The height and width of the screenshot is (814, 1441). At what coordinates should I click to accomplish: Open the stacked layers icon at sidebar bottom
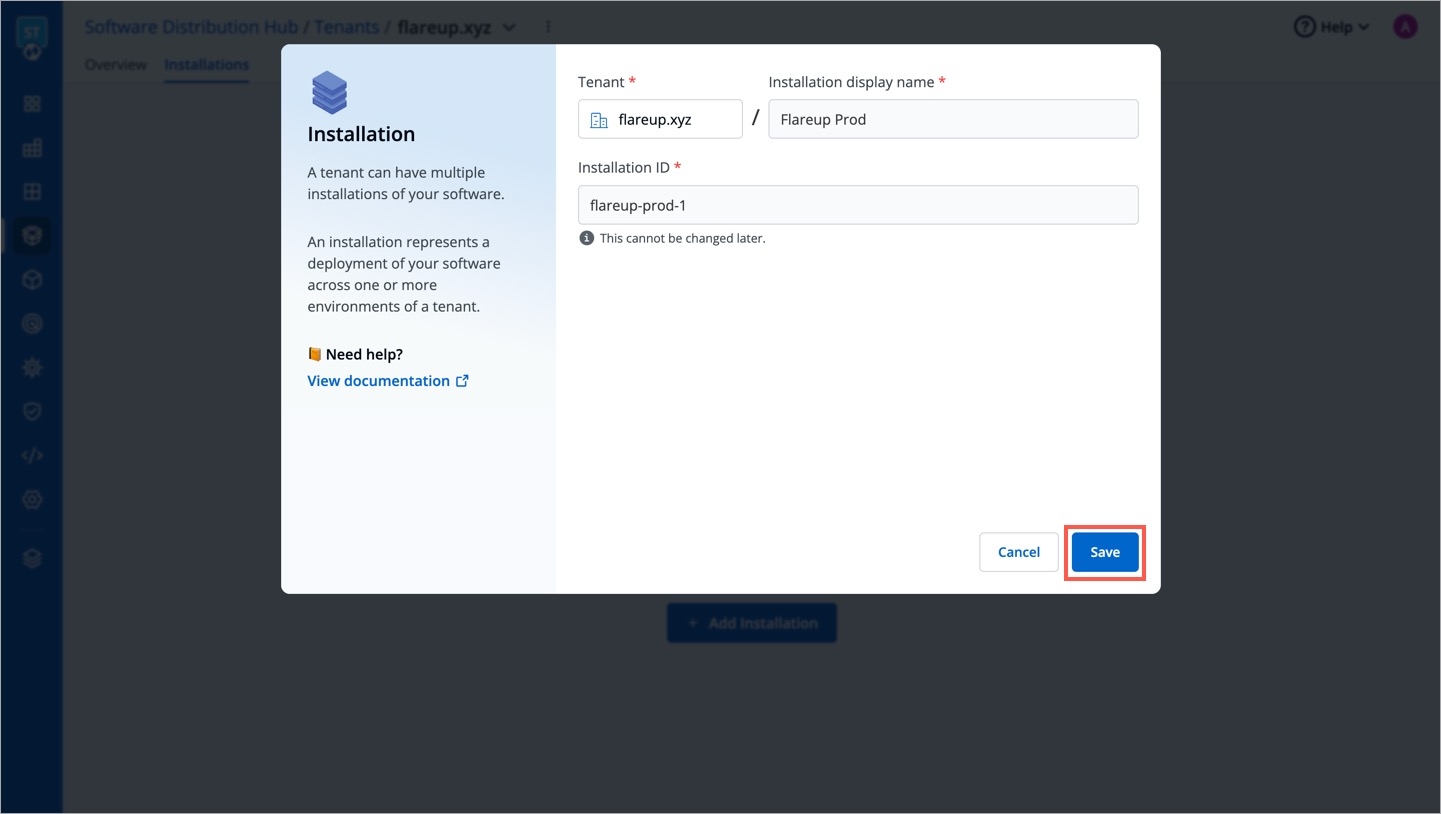pyautogui.click(x=32, y=559)
